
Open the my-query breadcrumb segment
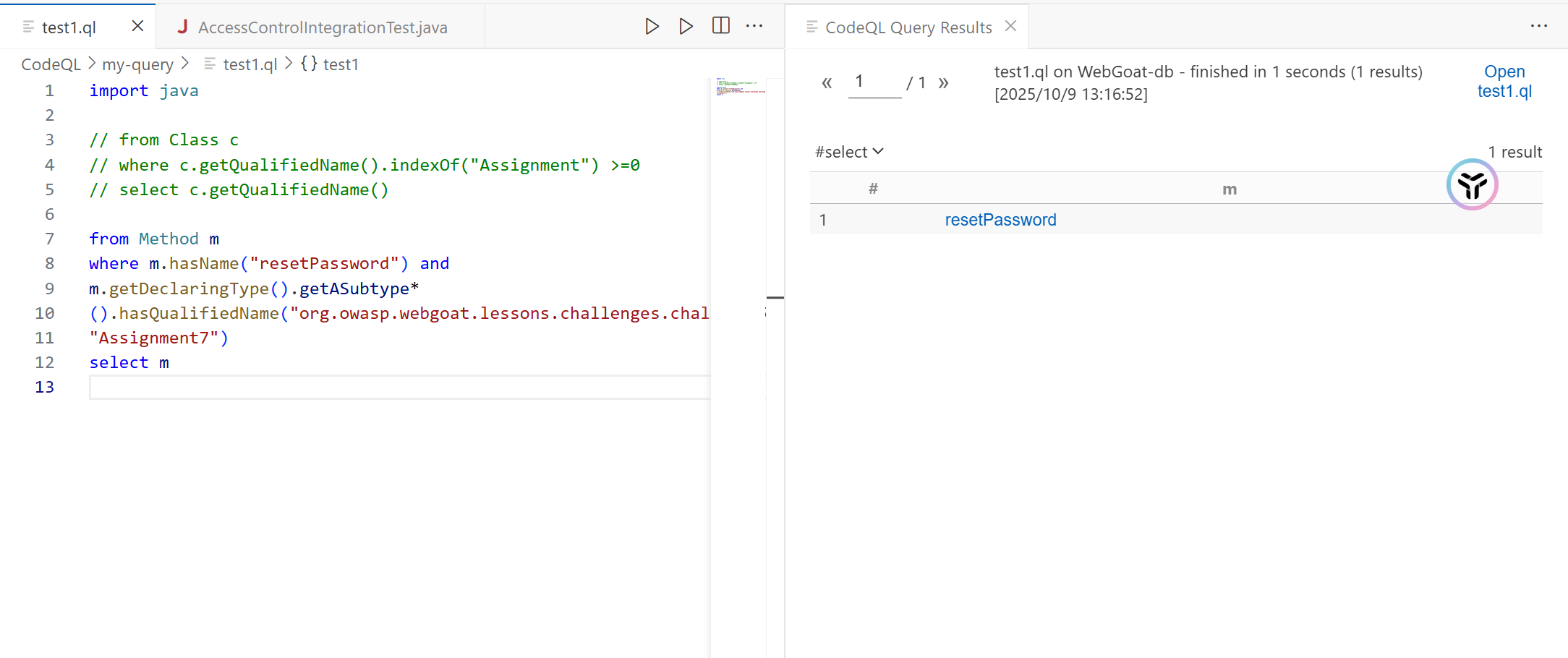coord(137,64)
